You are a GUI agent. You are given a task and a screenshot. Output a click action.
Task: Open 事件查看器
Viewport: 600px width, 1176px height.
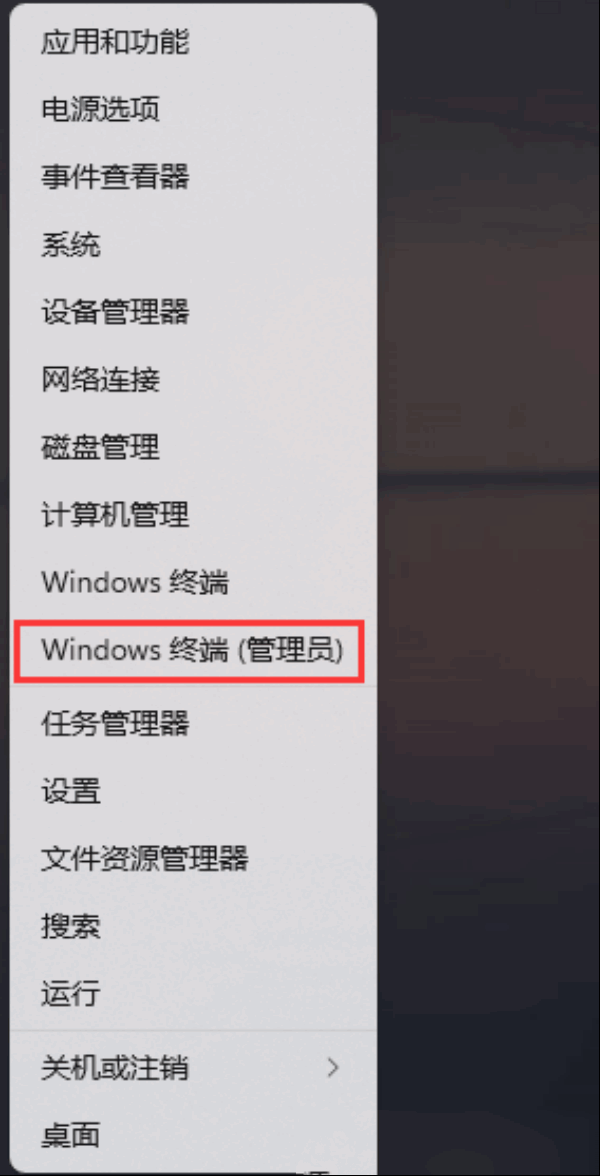193,178
